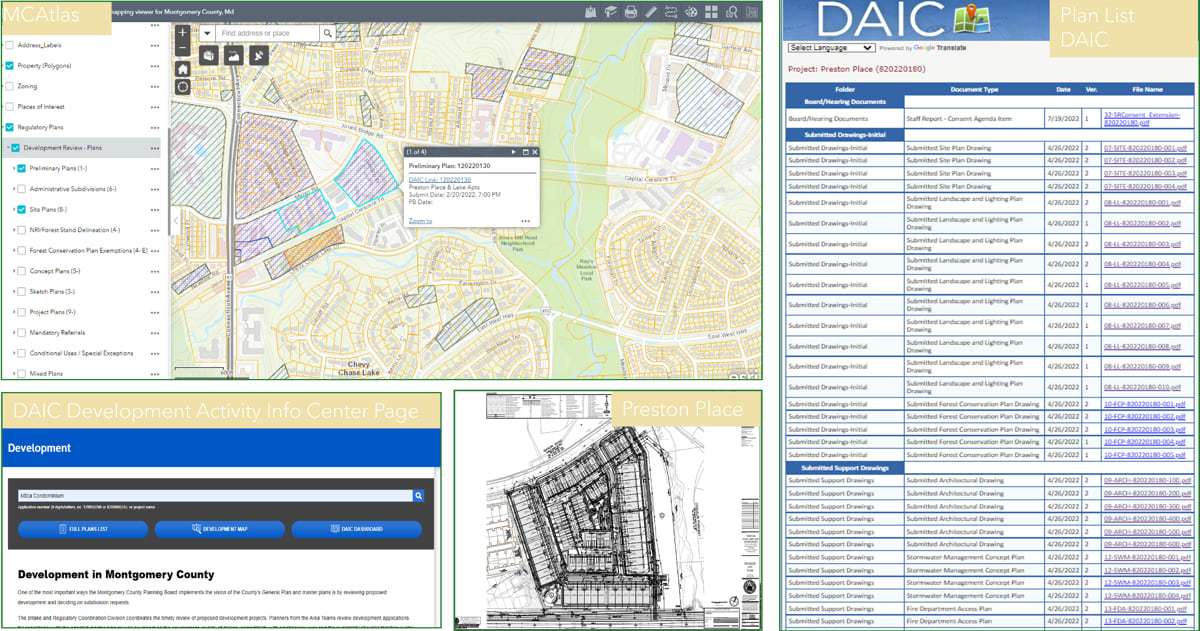The height and width of the screenshot is (631, 1200).
Task: Enable the Places of Interest layer
Action: coord(9,106)
